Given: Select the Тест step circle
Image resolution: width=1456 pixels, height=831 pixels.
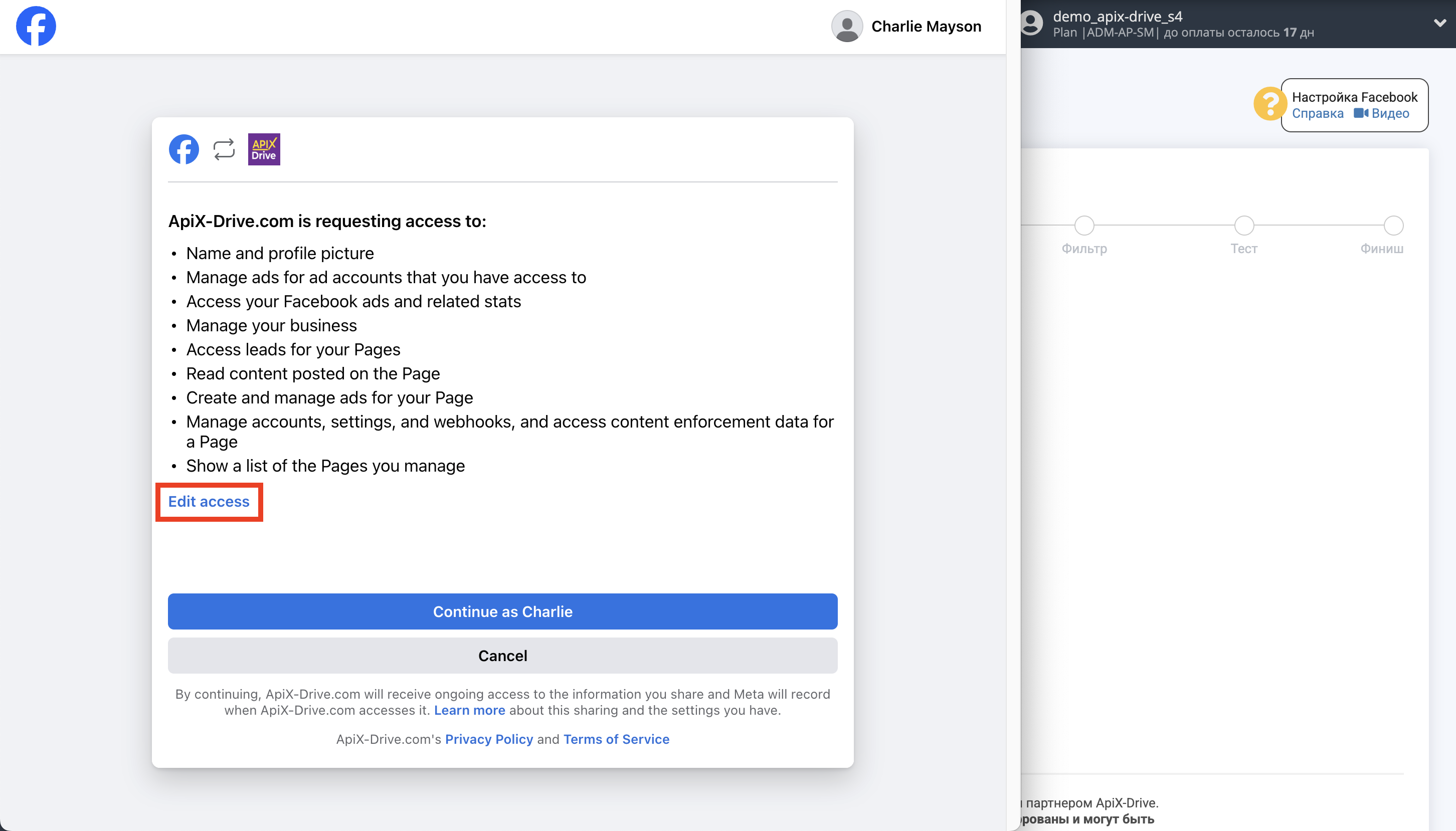Looking at the screenshot, I should (1244, 226).
